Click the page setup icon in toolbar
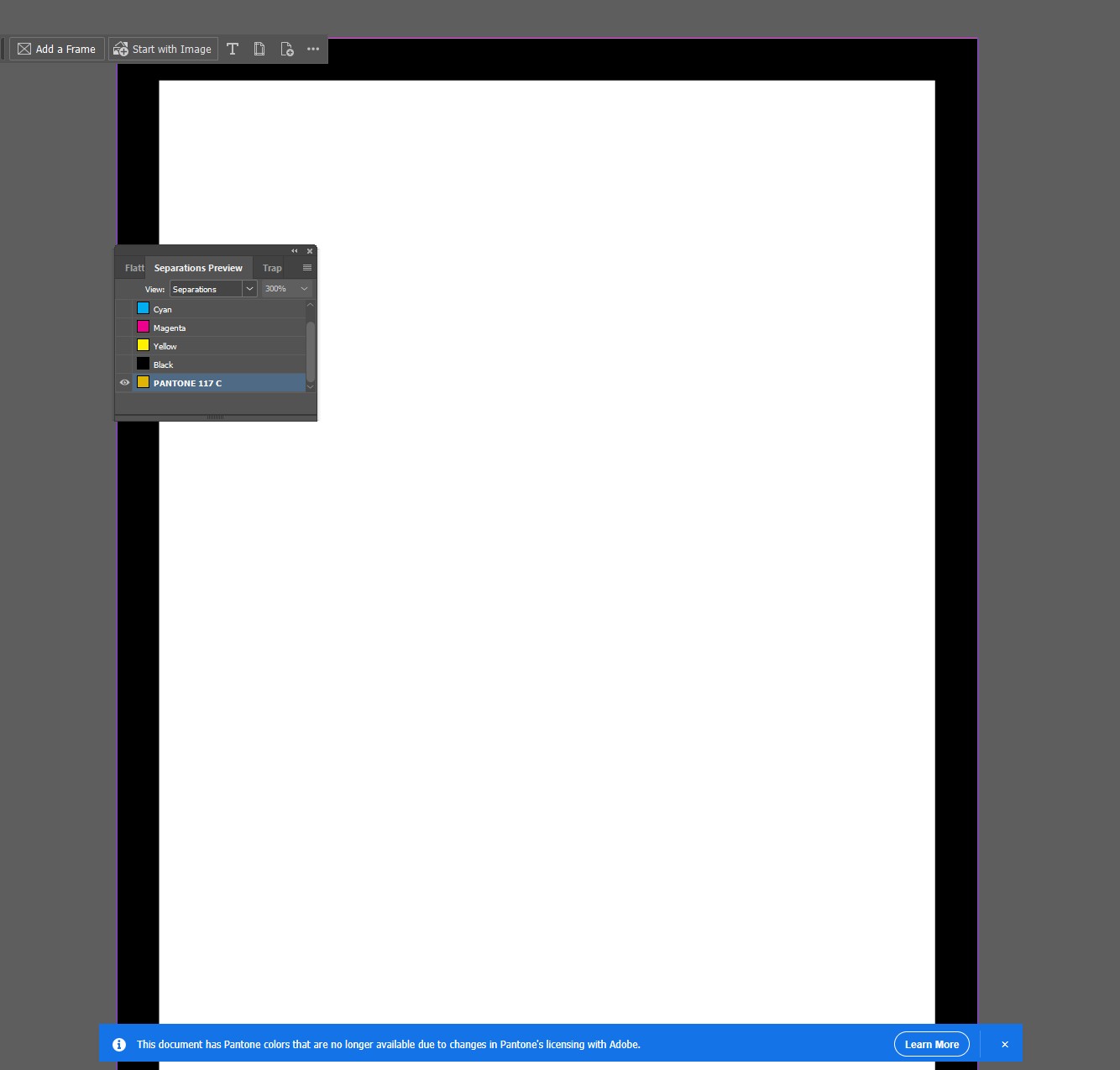 (x=259, y=49)
